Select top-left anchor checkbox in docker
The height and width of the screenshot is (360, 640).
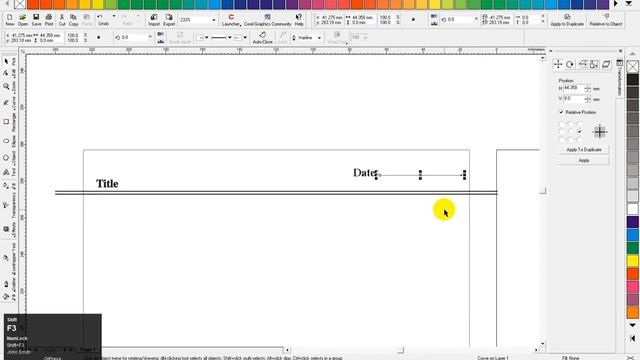[562, 124]
